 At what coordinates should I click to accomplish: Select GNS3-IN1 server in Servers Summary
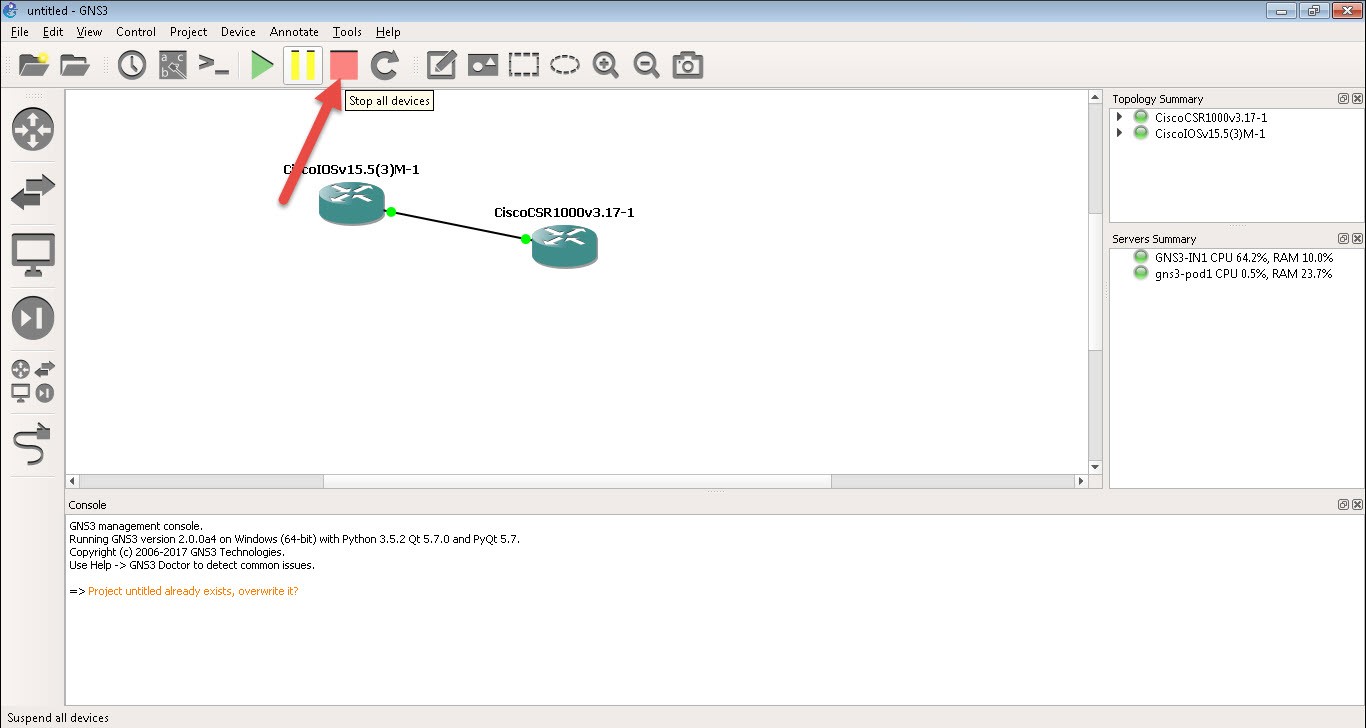(1243, 257)
